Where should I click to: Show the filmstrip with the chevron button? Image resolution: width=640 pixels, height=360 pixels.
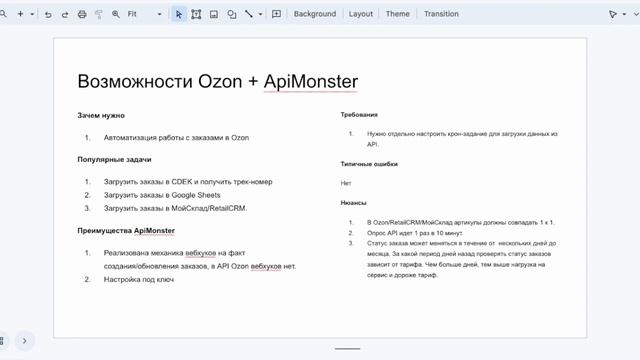click(x=24, y=341)
